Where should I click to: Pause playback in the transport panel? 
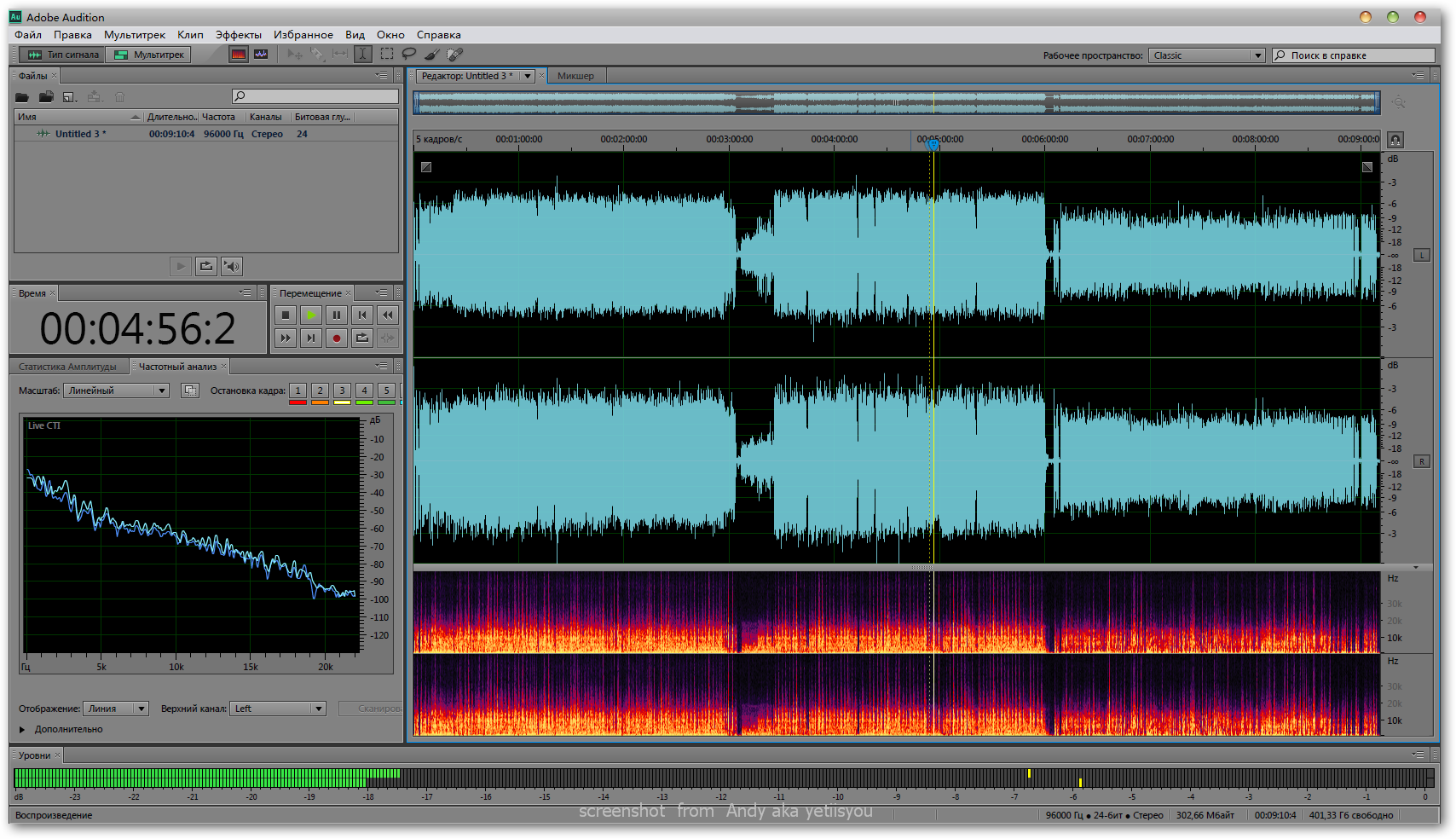(x=337, y=315)
